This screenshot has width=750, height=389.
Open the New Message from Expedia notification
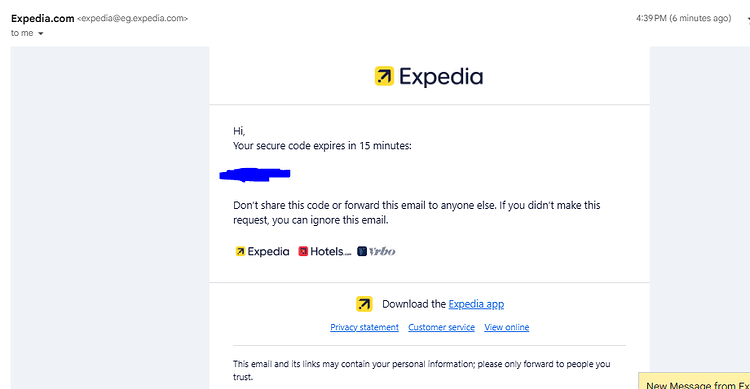(694, 381)
